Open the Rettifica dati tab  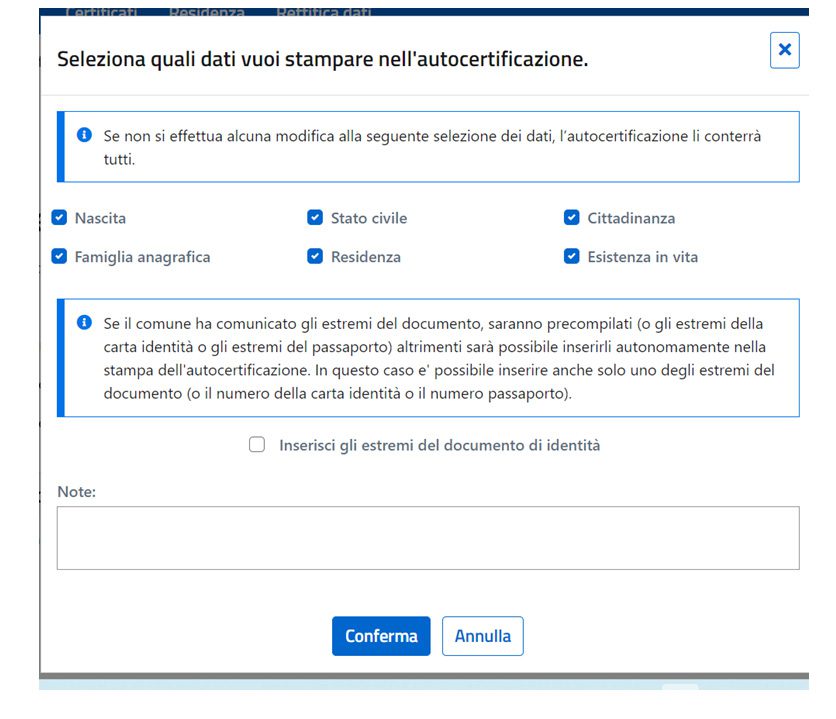(324, 12)
